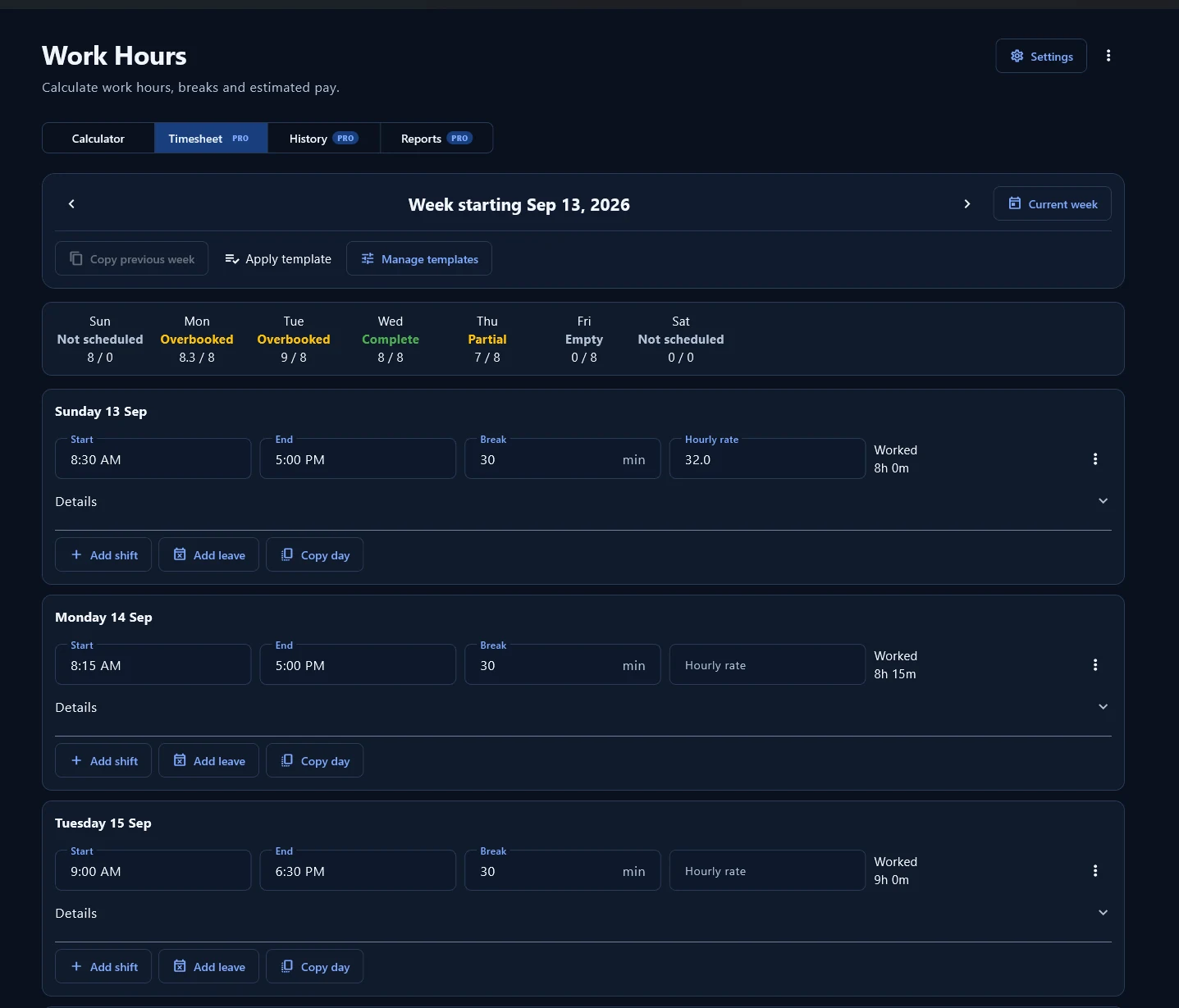Viewport: 1179px width, 1008px height.
Task: Open the History tab
Action: click(324, 138)
